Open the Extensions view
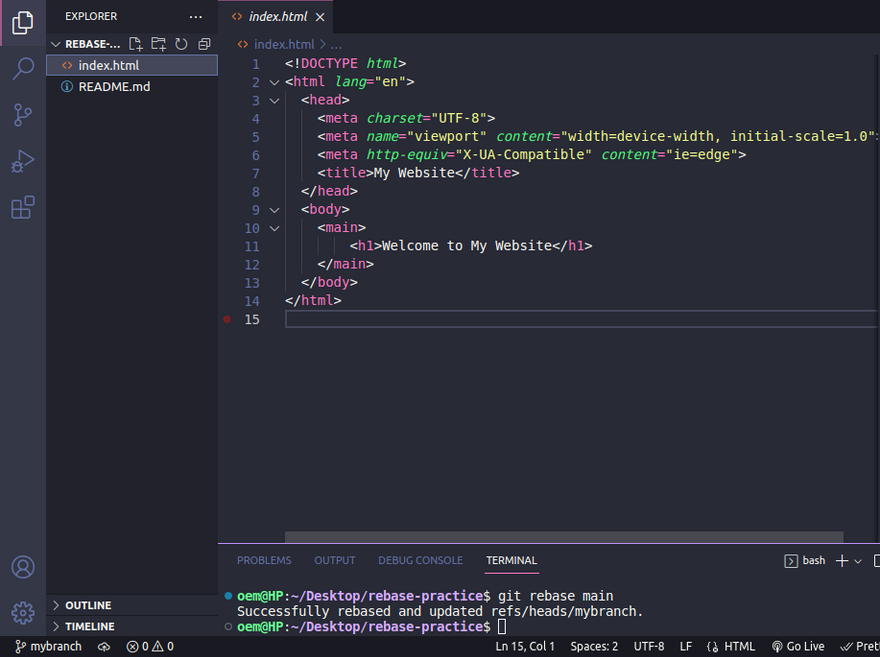 [x=22, y=207]
